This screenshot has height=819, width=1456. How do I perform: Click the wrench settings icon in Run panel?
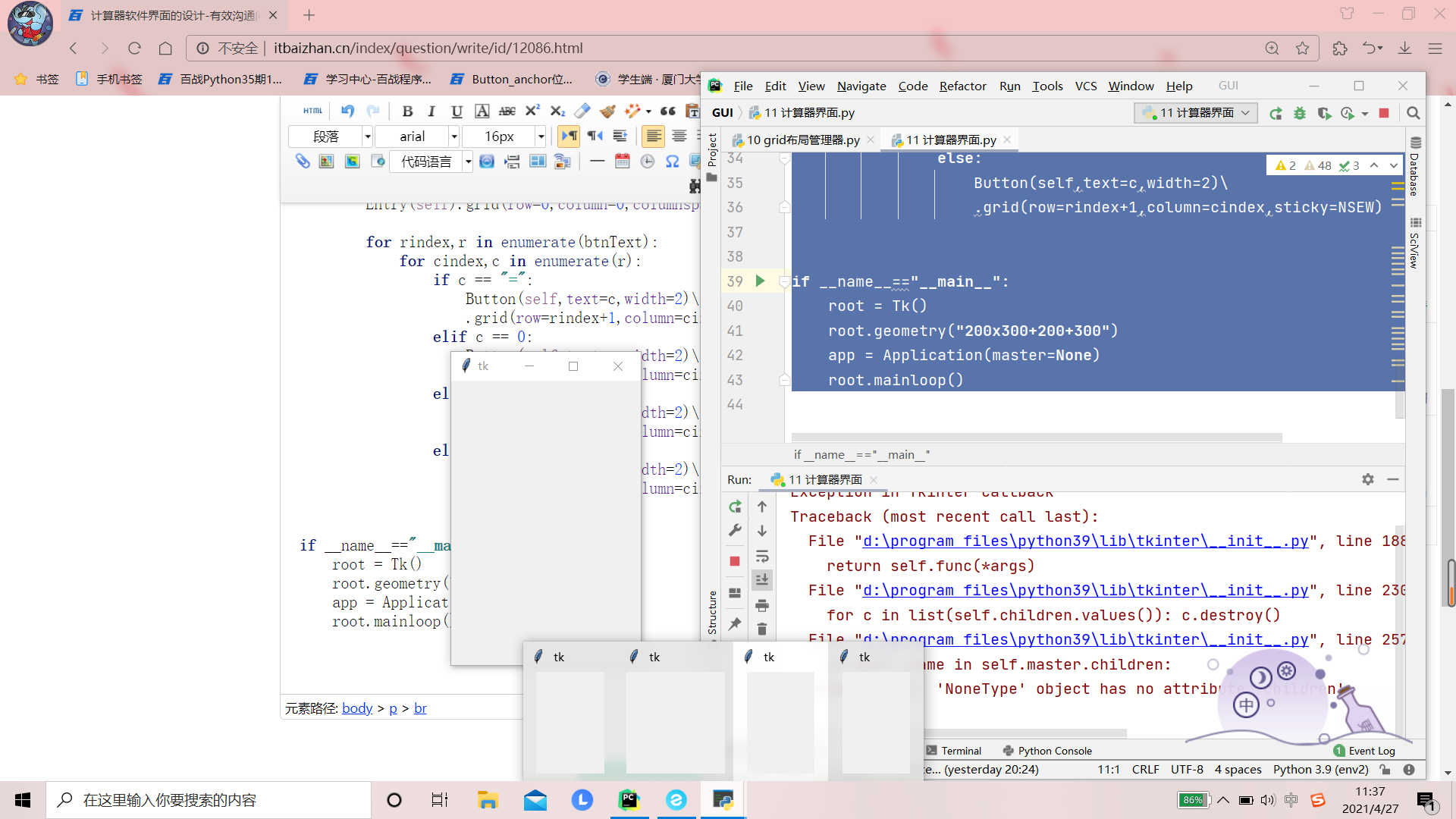coord(735,531)
